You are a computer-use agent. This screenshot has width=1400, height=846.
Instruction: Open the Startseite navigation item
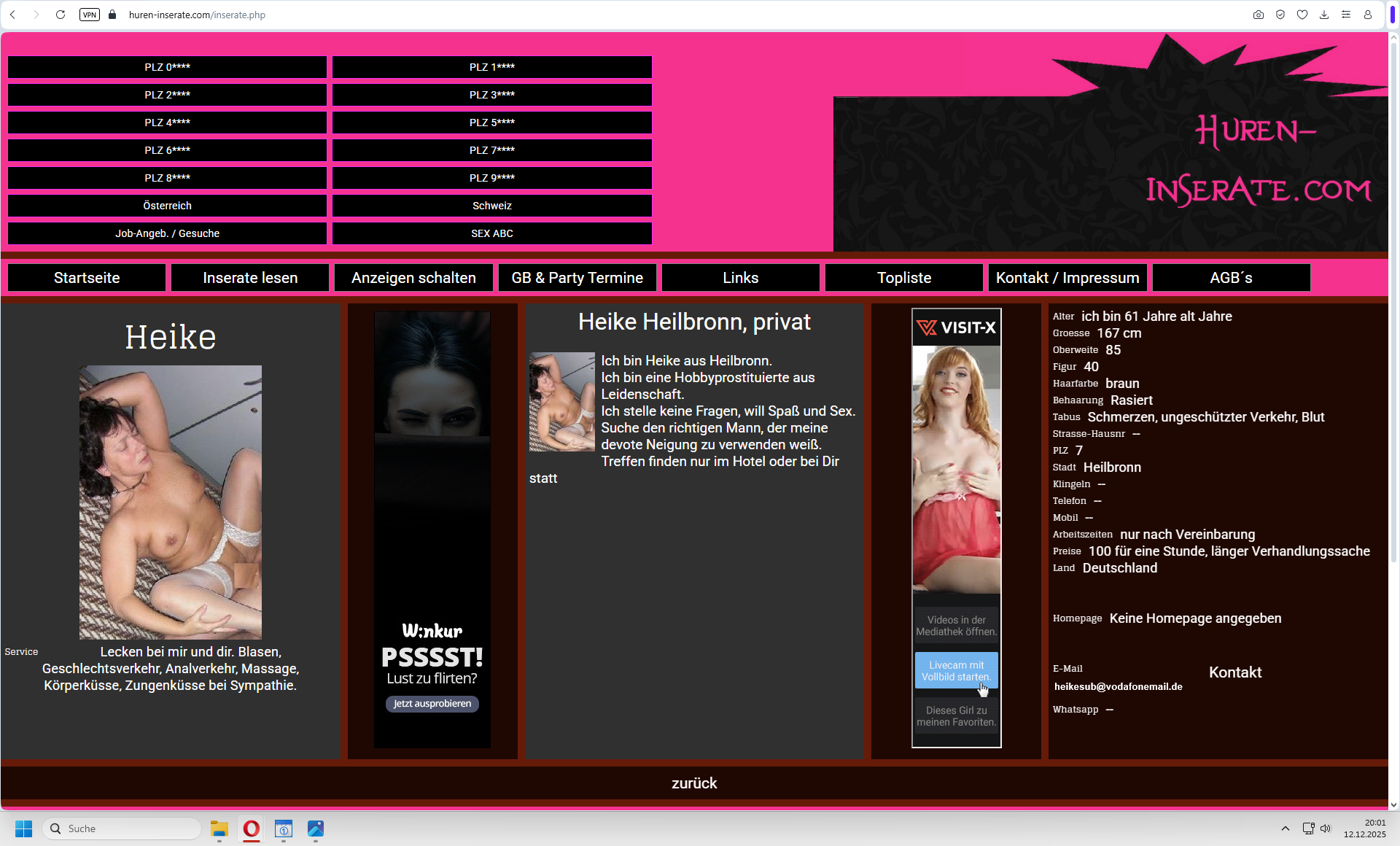(87, 278)
